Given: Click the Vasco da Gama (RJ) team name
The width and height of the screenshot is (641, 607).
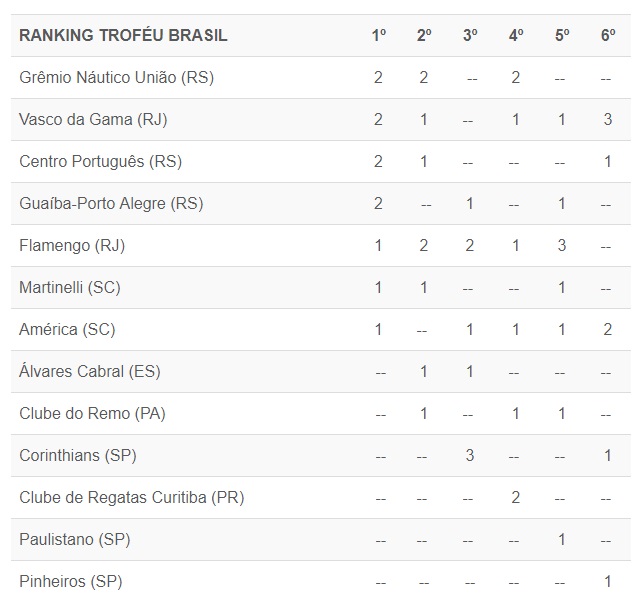Looking at the screenshot, I should [93, 120].
